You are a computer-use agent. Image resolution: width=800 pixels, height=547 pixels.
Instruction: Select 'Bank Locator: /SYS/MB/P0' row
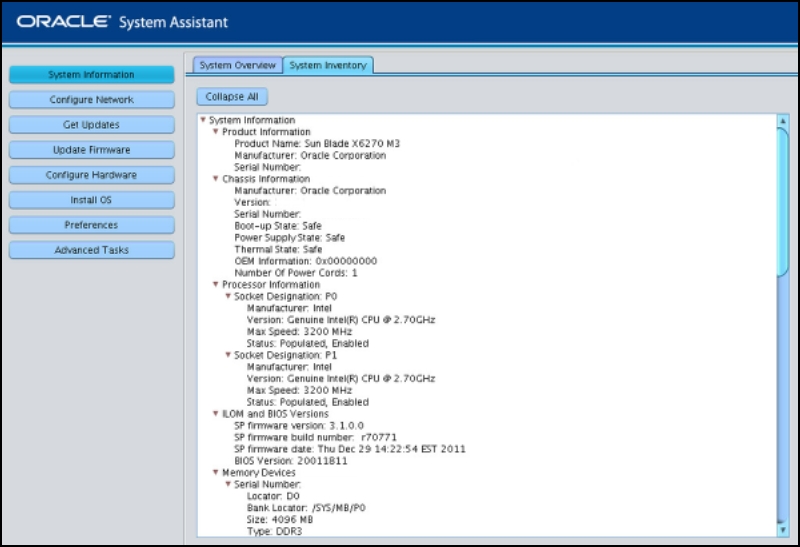[x=306, y=508]
